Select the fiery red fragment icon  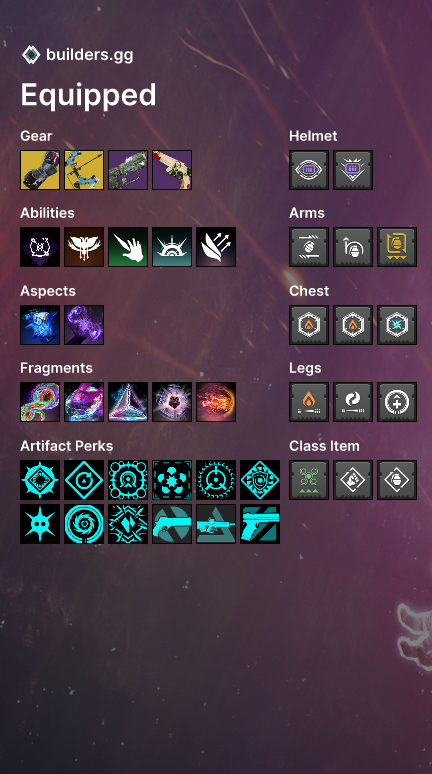(x=216, y=402)
